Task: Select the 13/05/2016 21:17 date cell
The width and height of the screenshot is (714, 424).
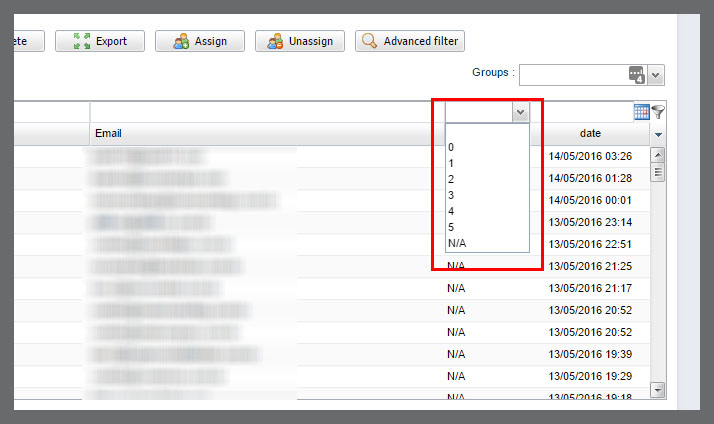Action: point(590,288)
